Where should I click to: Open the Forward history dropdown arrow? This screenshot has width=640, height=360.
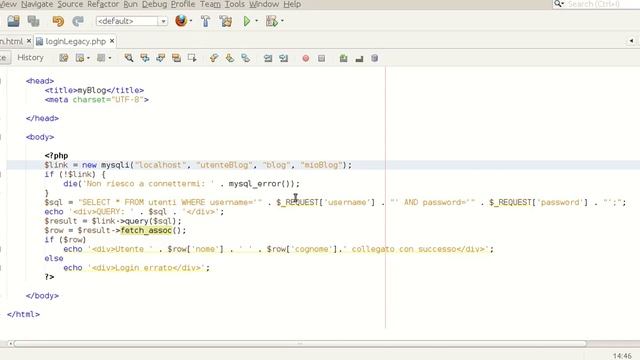[109, 58]
